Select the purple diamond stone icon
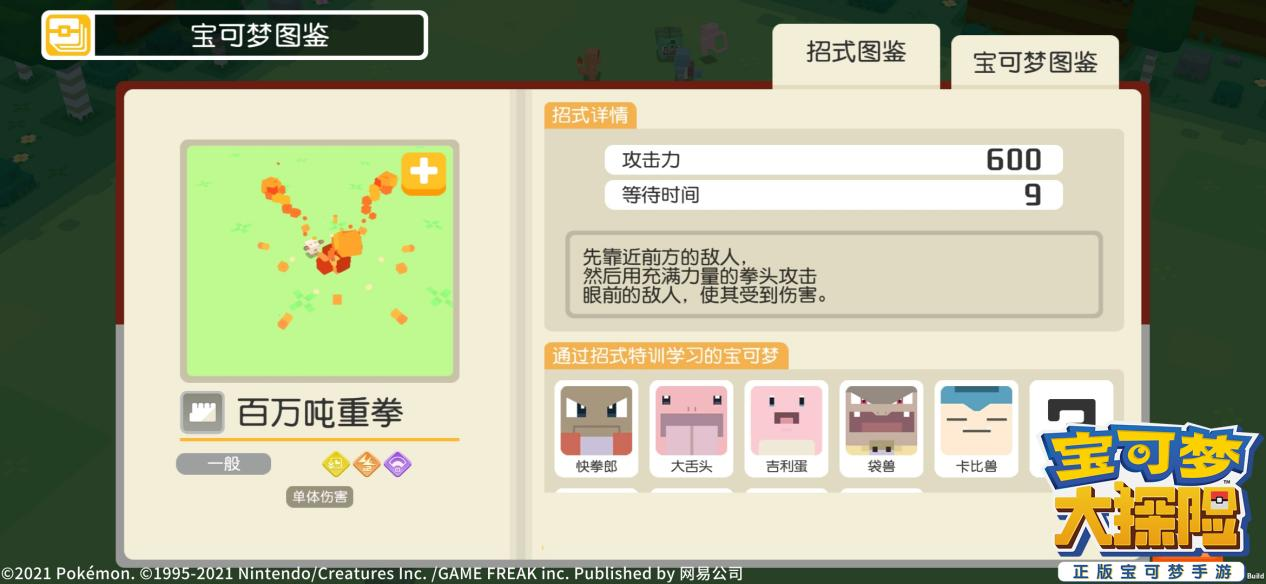This screenshot has height=584, width=1266. (398, 464)
